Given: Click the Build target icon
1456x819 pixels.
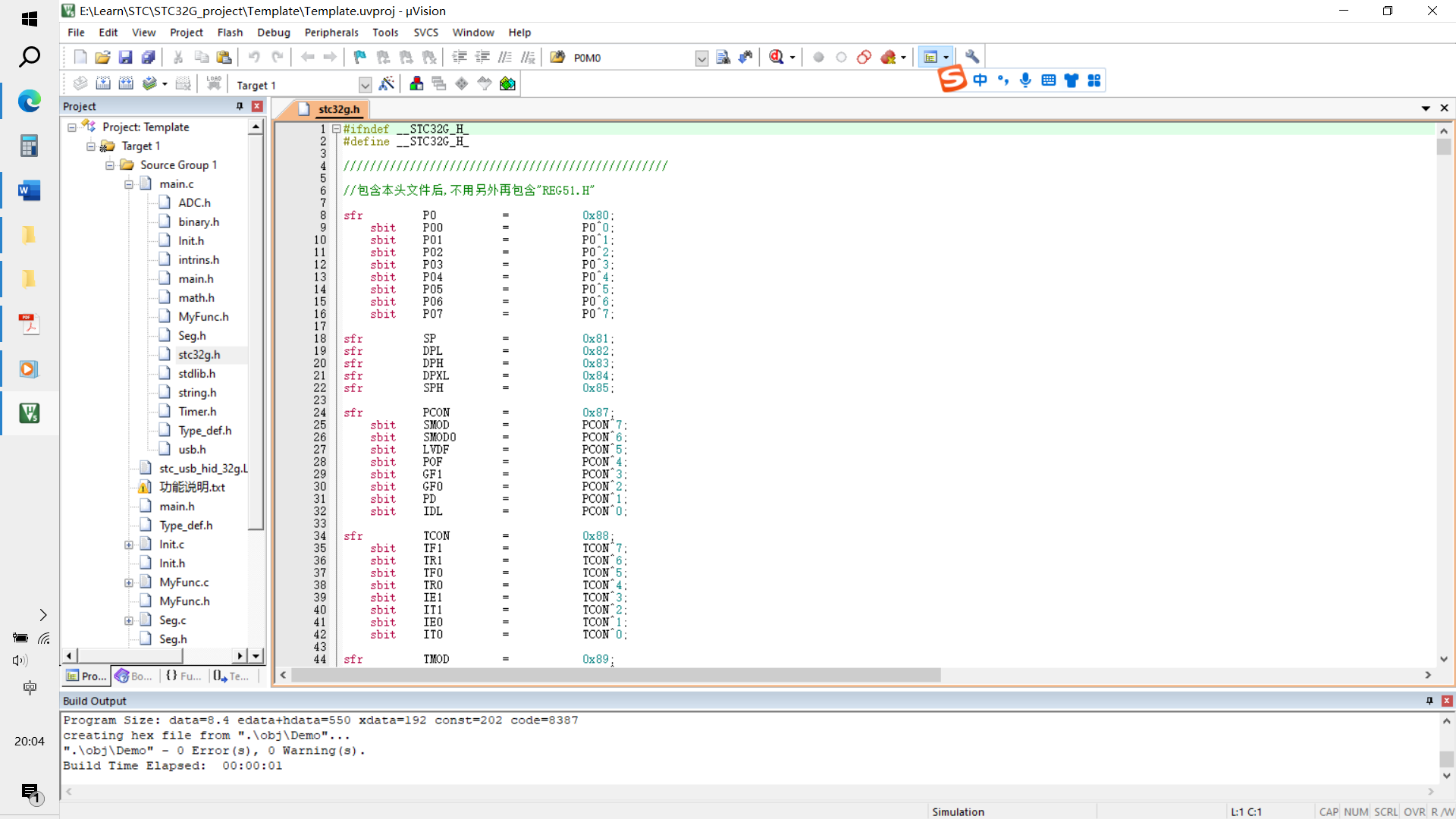Looking at the screenshot, I should click(x=103, y=83).
